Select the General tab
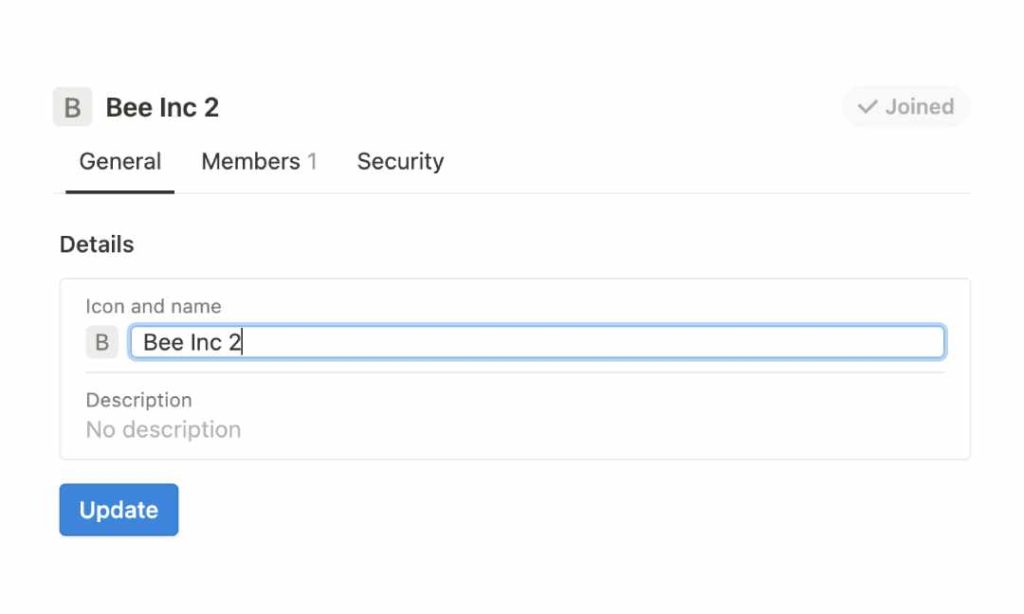The width and height of the screenshot is (1024, 614). [120, 161]
